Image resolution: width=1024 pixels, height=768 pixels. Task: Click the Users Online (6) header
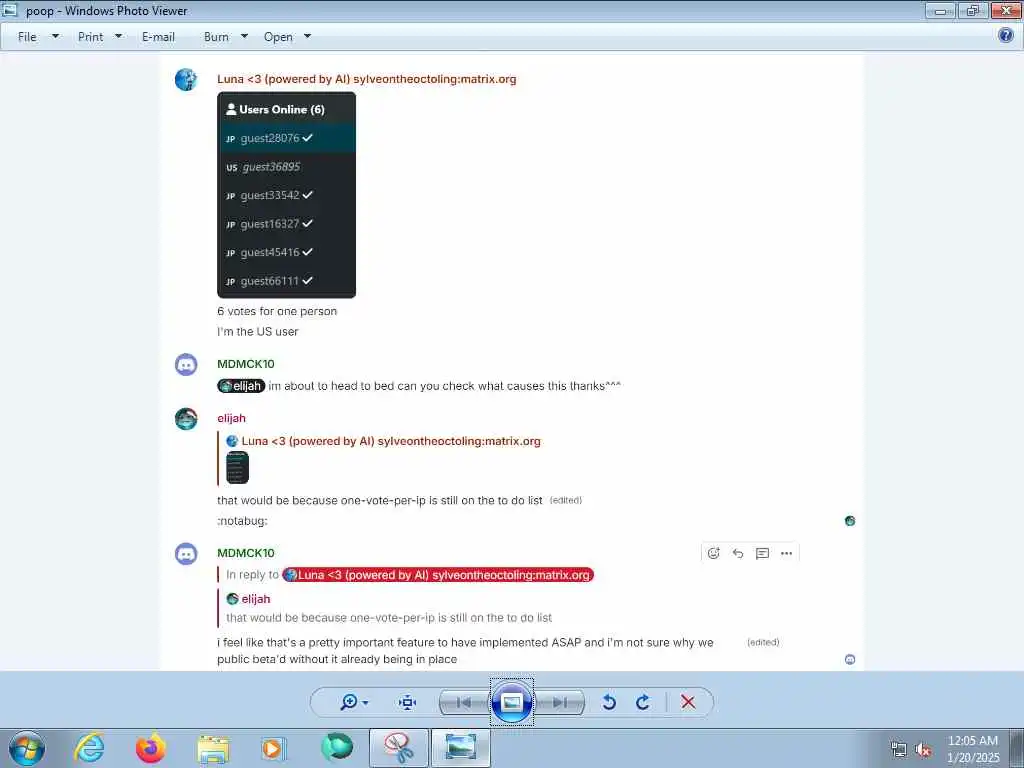click(276, 109)
